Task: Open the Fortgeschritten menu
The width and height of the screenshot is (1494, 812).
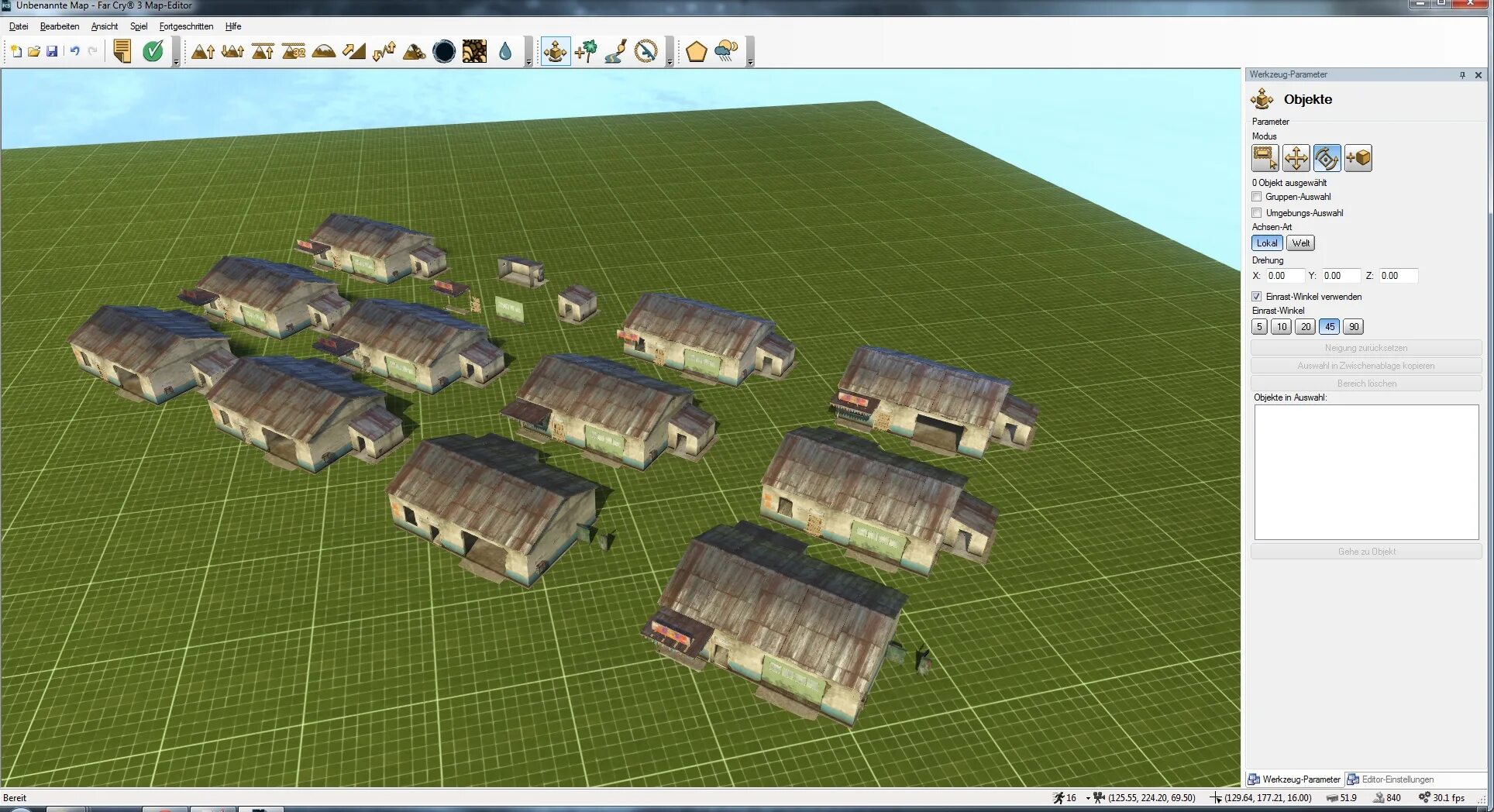Action: tap(186, 26)
